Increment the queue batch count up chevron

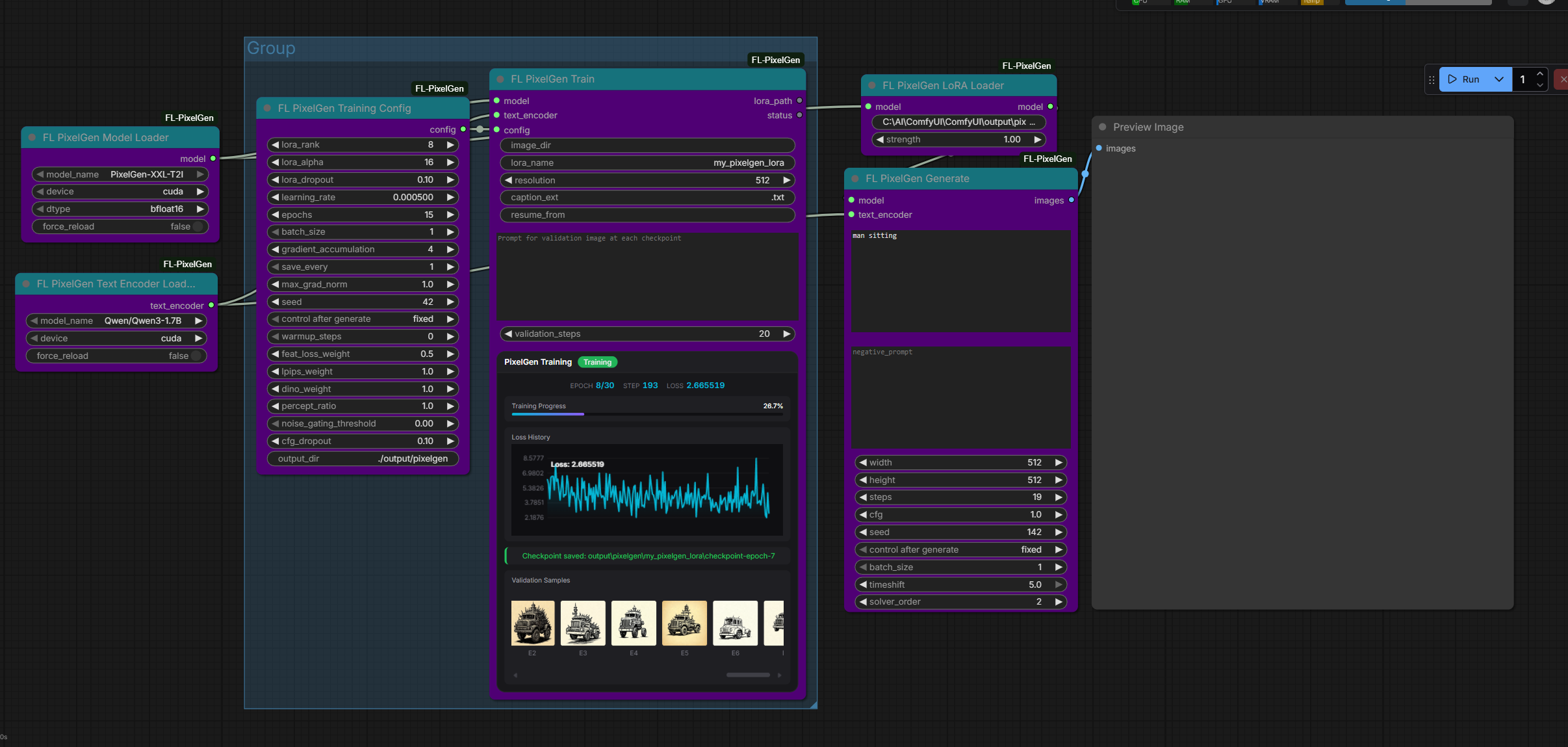1539,74
